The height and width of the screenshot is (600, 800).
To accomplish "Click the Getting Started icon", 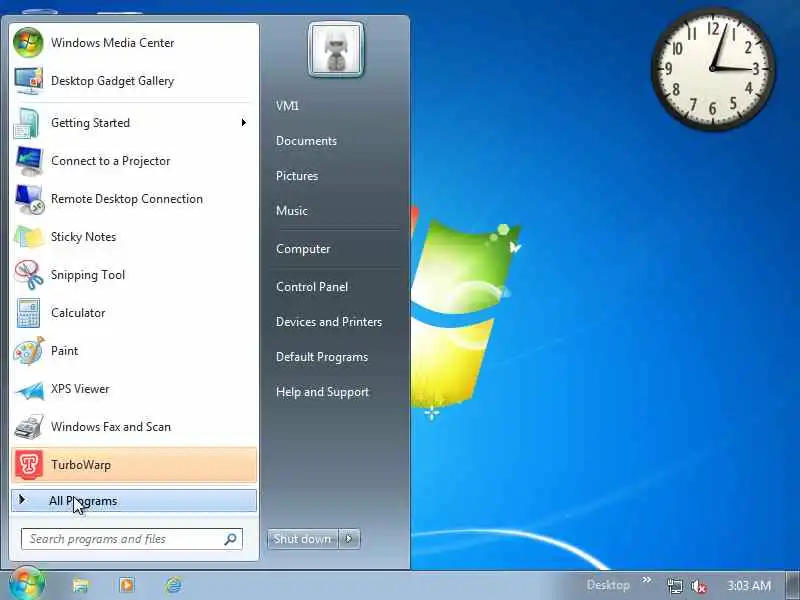I will (27, 123).
